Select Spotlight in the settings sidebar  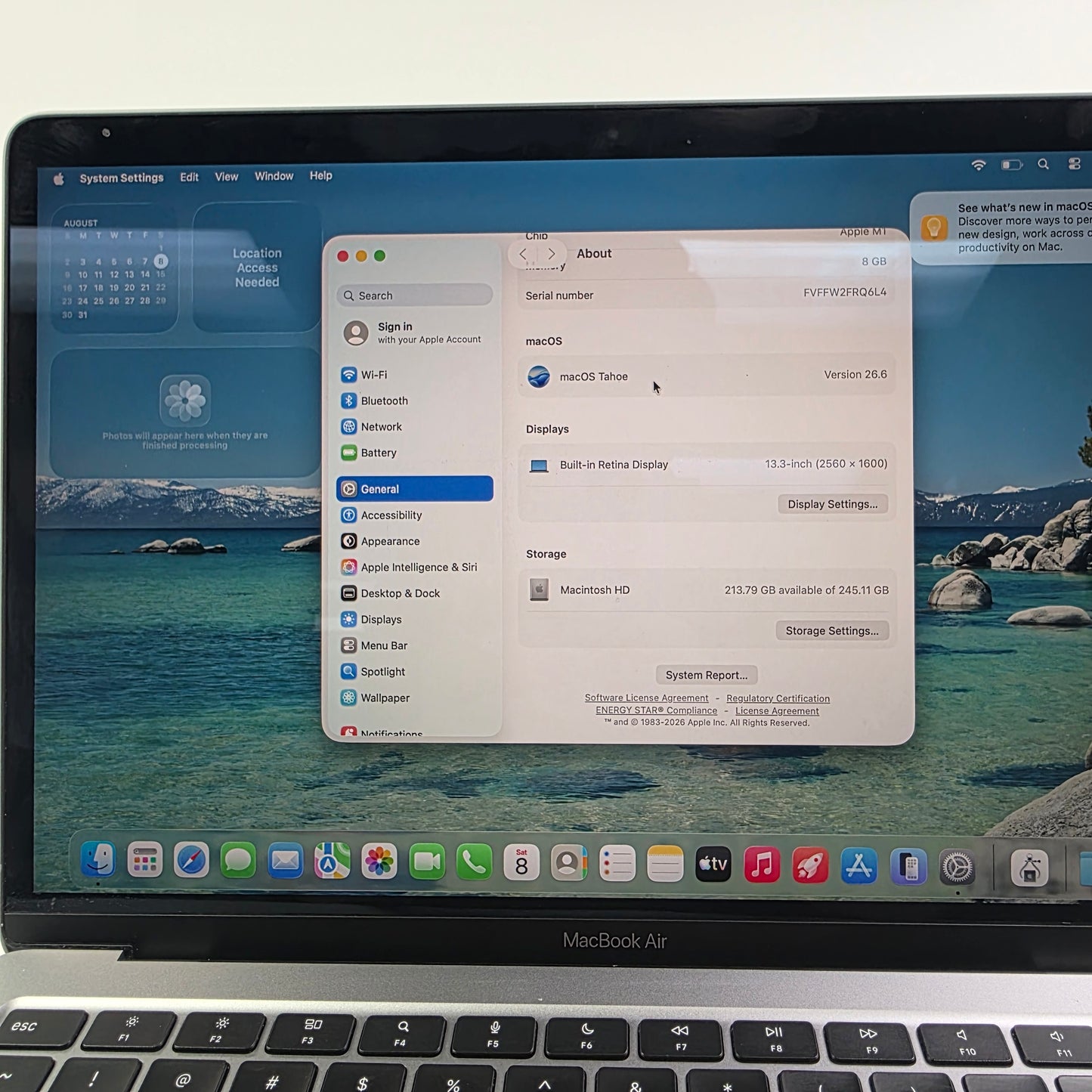[x=414, y=672]
